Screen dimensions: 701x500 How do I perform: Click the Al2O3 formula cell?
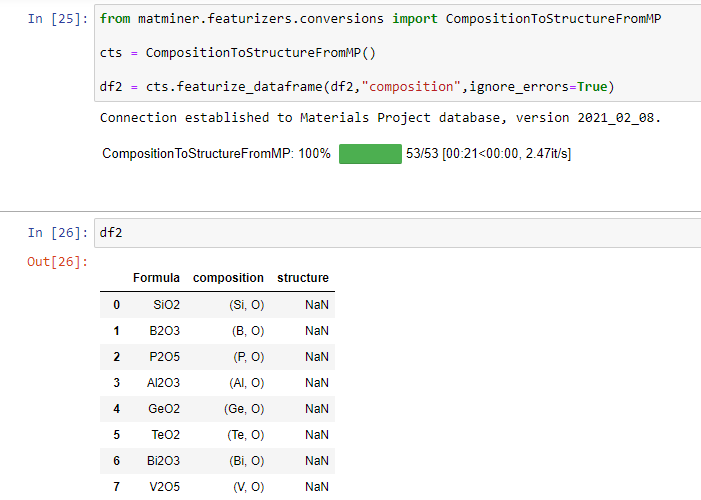point(162,382)
